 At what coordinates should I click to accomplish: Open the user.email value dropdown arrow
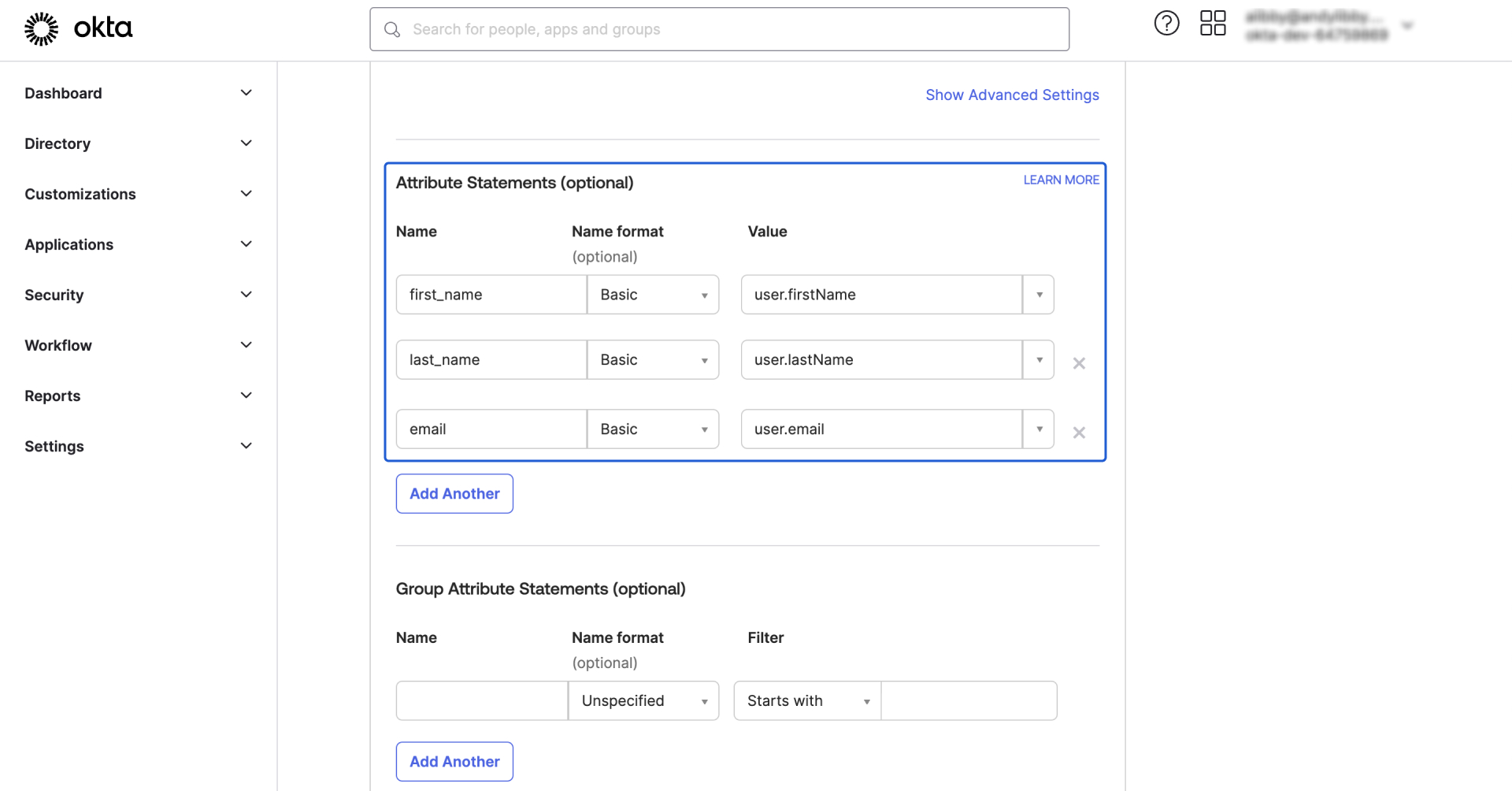coord(1039,429)
